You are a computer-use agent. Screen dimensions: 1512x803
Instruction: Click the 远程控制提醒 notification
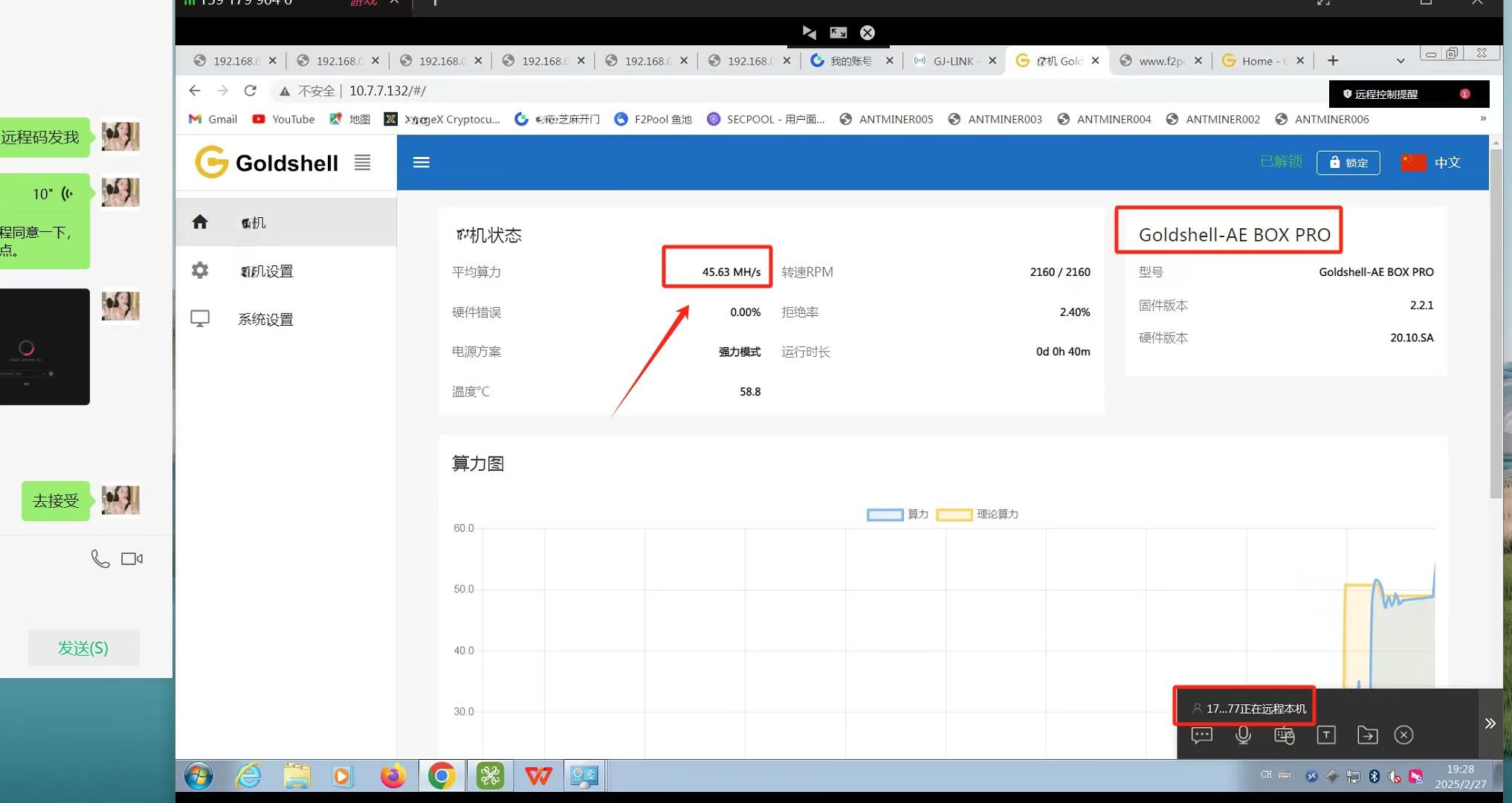pyautogui.click(x=1409, y=94)
